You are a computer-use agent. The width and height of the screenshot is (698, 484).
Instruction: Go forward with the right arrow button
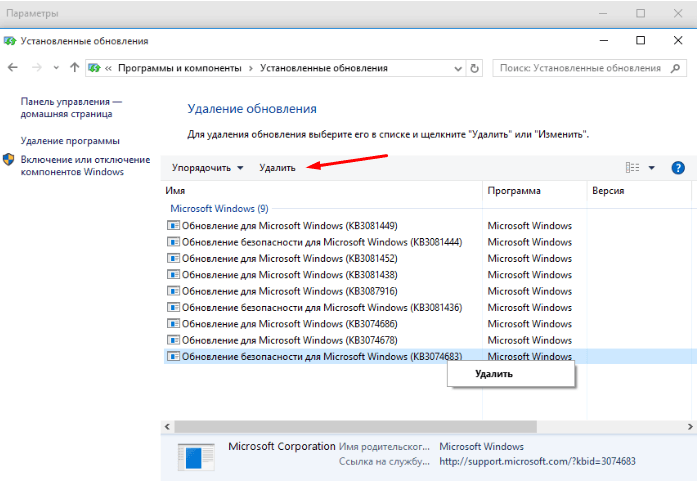tap(37, 68)
